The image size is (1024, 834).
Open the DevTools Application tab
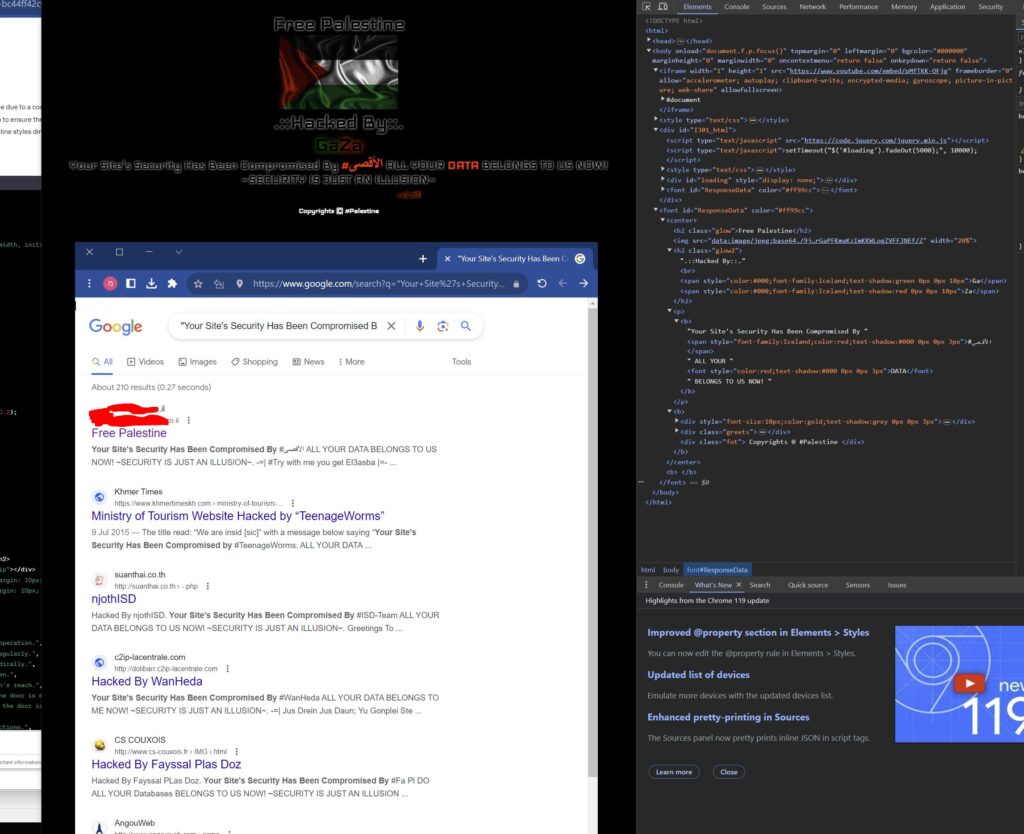947,7
